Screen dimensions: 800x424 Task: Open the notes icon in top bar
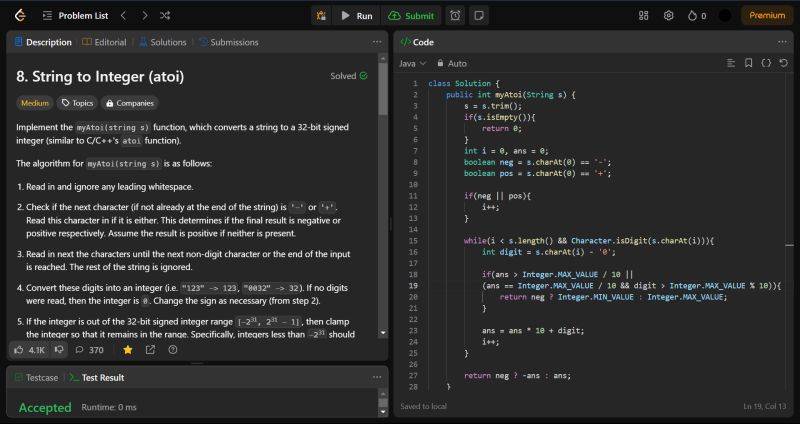(x=480, y=15)
